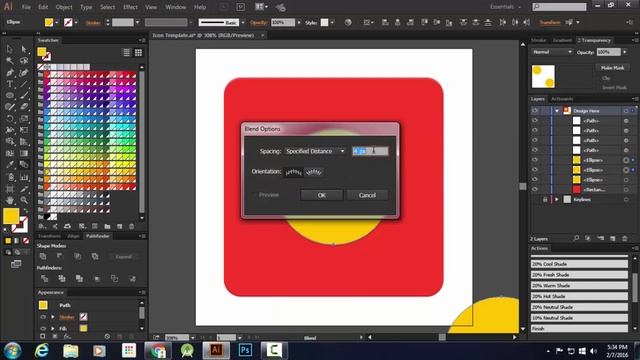Click the spacing distance input field
The height and width of the screenshot is (360, 640).
[x=370, y=151]
